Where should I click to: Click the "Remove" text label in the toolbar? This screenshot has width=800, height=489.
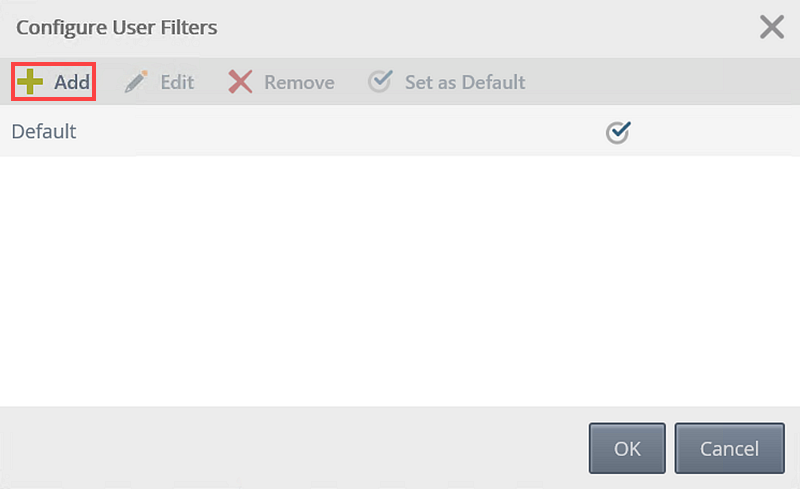299,82
